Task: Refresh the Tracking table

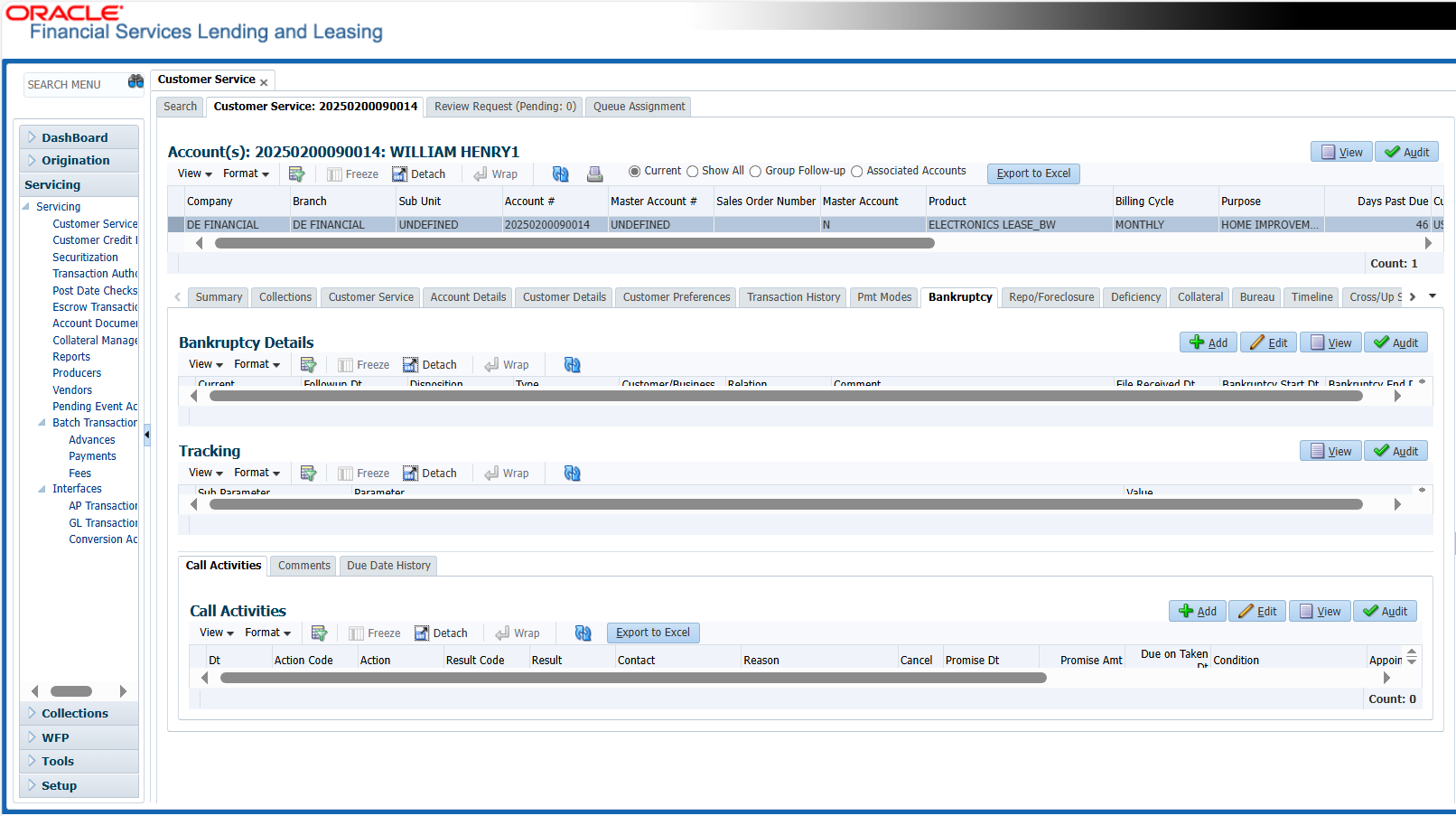Action: [x=572, y=474]
